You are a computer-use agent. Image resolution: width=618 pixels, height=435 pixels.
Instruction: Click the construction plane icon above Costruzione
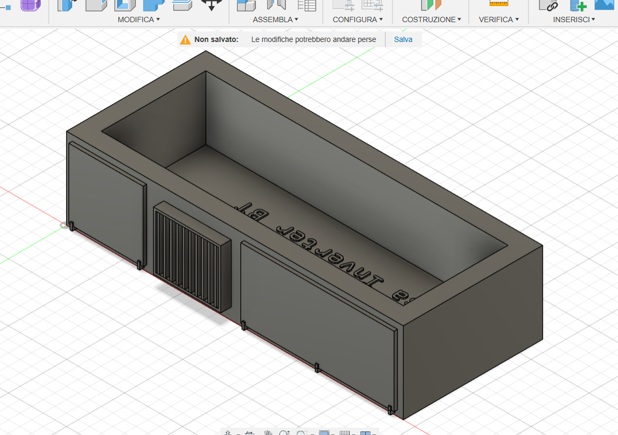click(430, 5)
